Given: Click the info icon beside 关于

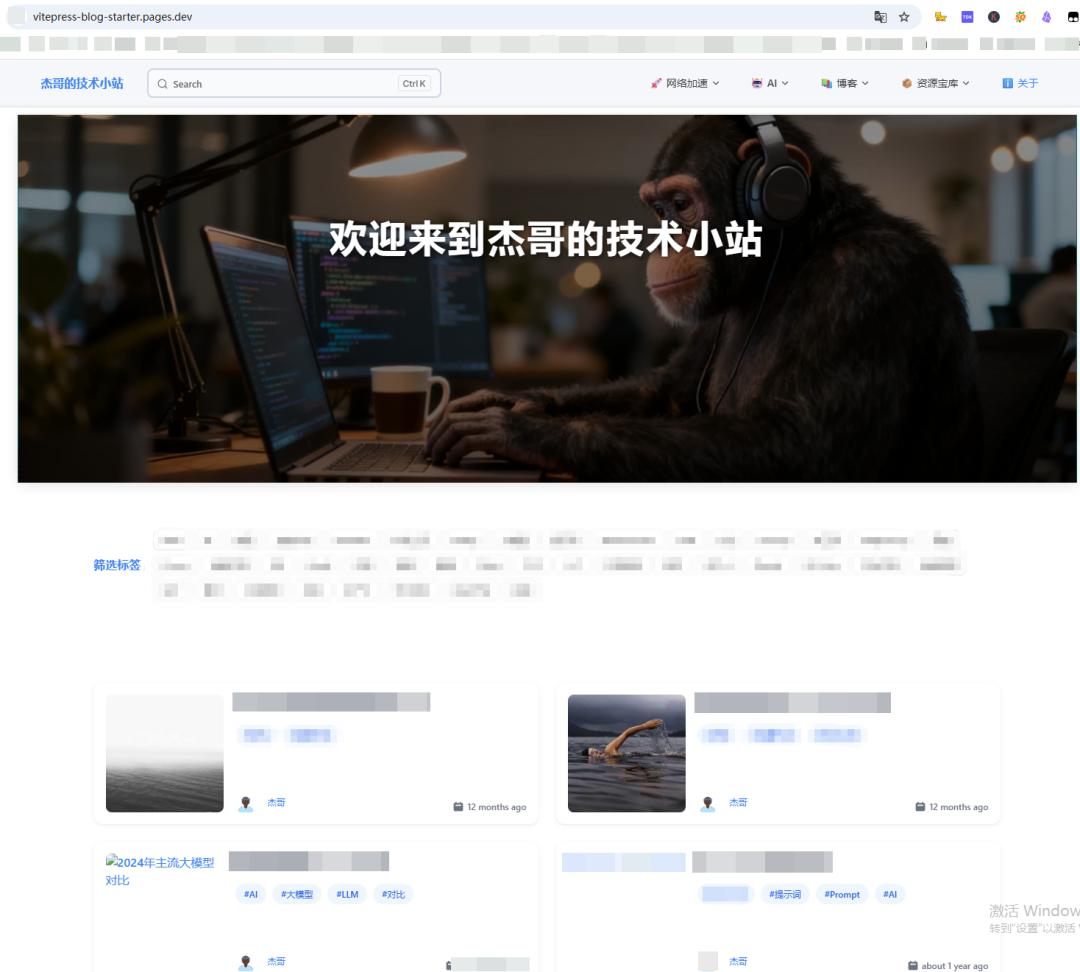Looking at the screenshot, I should pos(1006,83).
